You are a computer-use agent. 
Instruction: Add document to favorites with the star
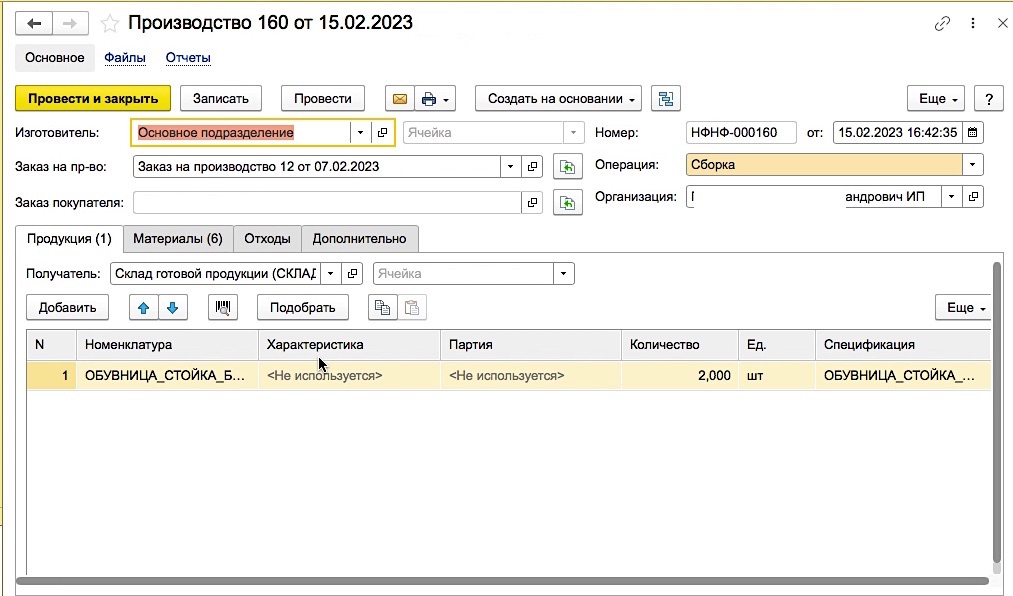tap(110, 24)
